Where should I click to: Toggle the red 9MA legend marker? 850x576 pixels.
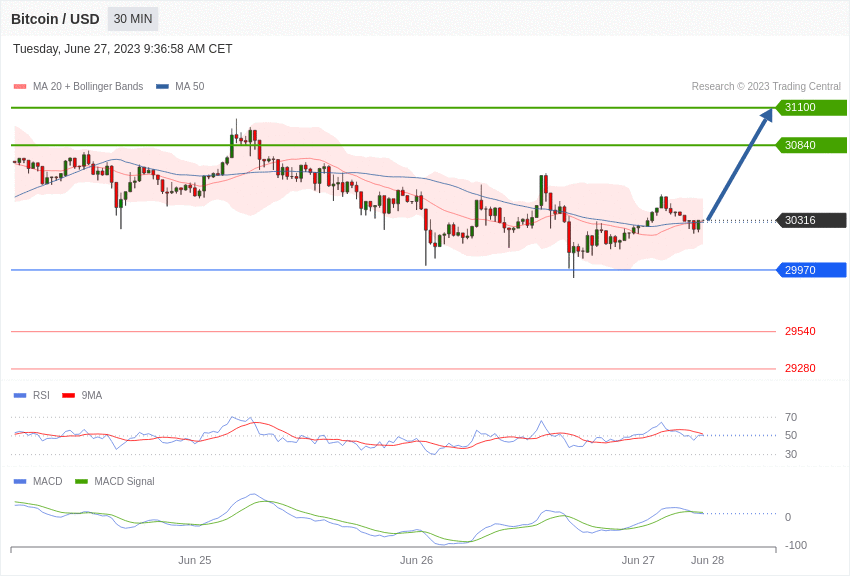[x=68, y=396]
